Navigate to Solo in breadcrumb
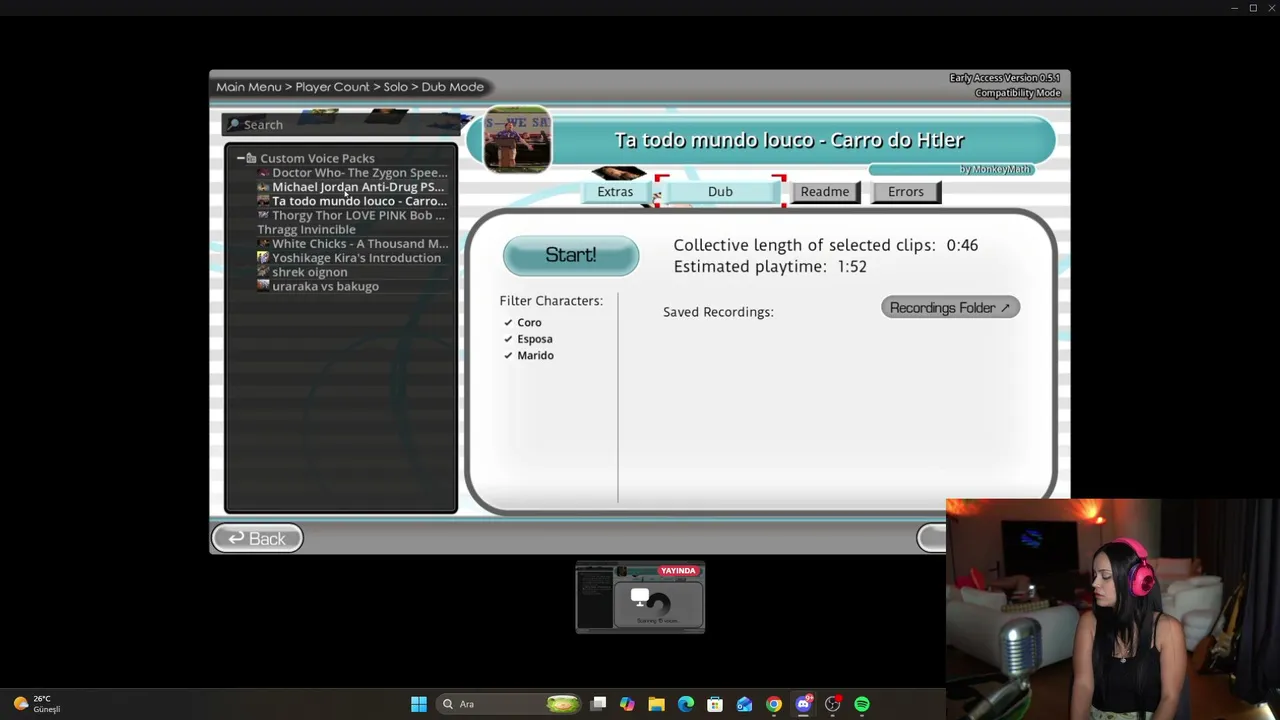The width and height of the screenshot is (1280, 720). point(396,87)
